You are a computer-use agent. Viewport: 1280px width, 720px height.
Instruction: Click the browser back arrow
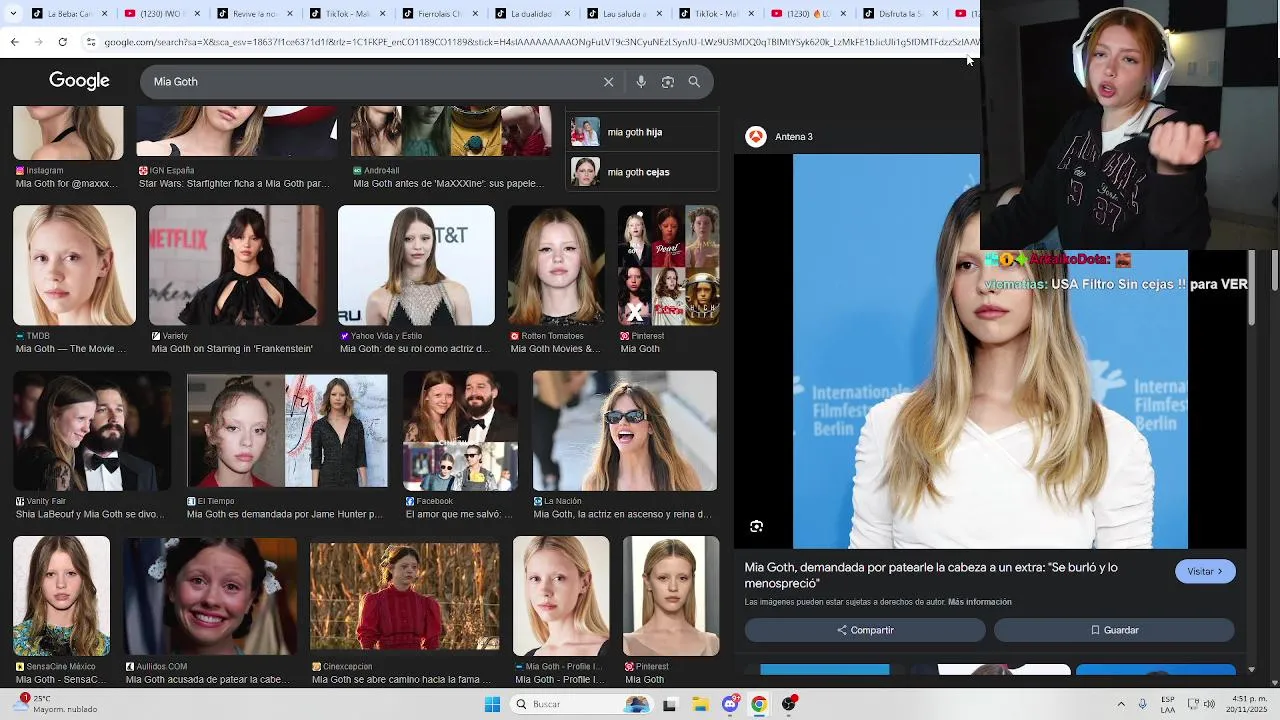pyautogui.click(x=14, y=42)
